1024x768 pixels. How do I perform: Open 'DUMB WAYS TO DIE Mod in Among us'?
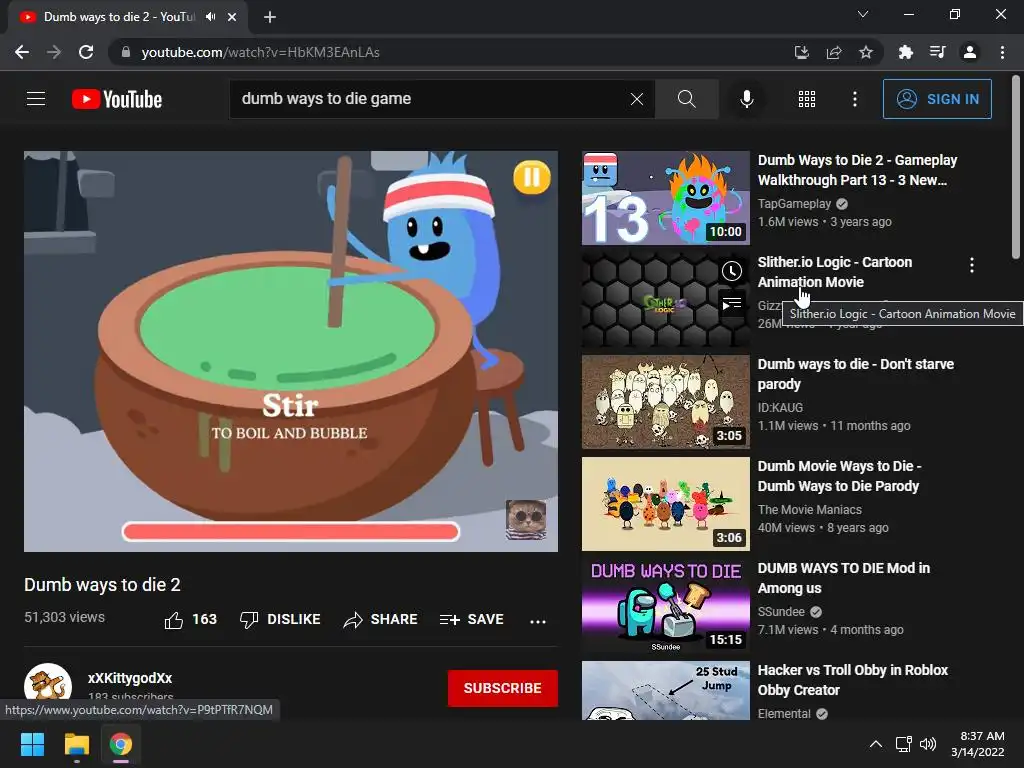[x=844, y=578]
